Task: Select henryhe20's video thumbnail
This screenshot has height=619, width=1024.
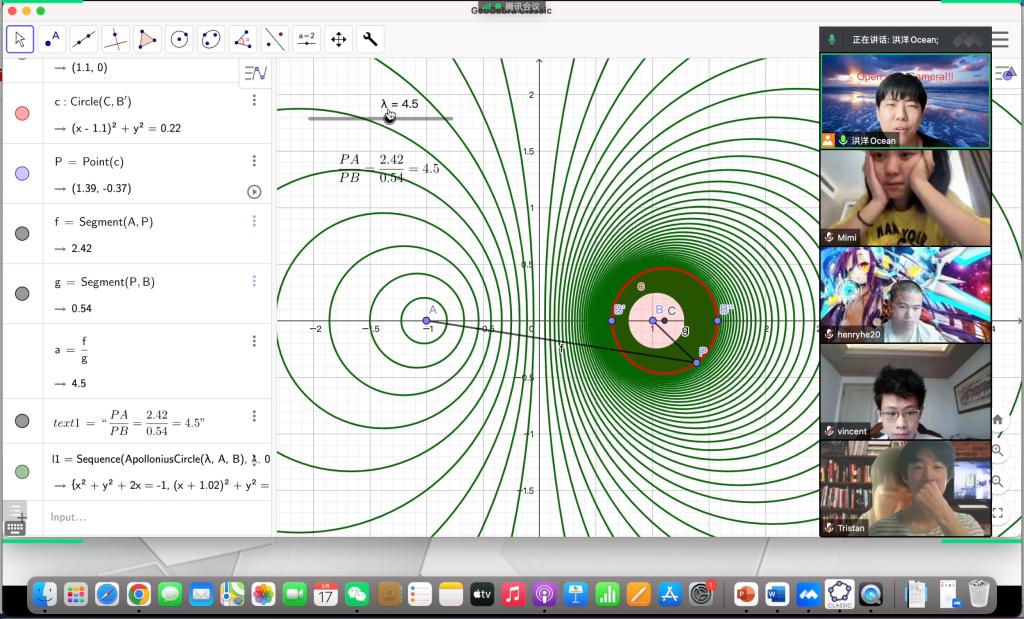Action: (905, 294)
